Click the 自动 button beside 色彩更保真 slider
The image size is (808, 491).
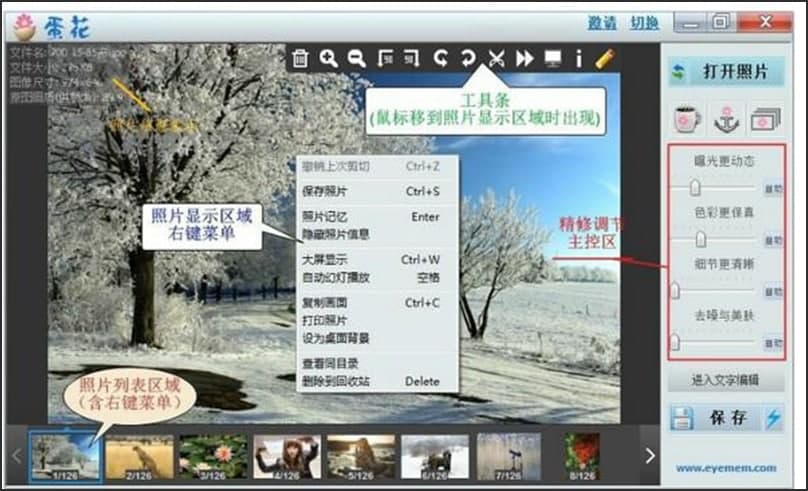(x=773, y=240)
